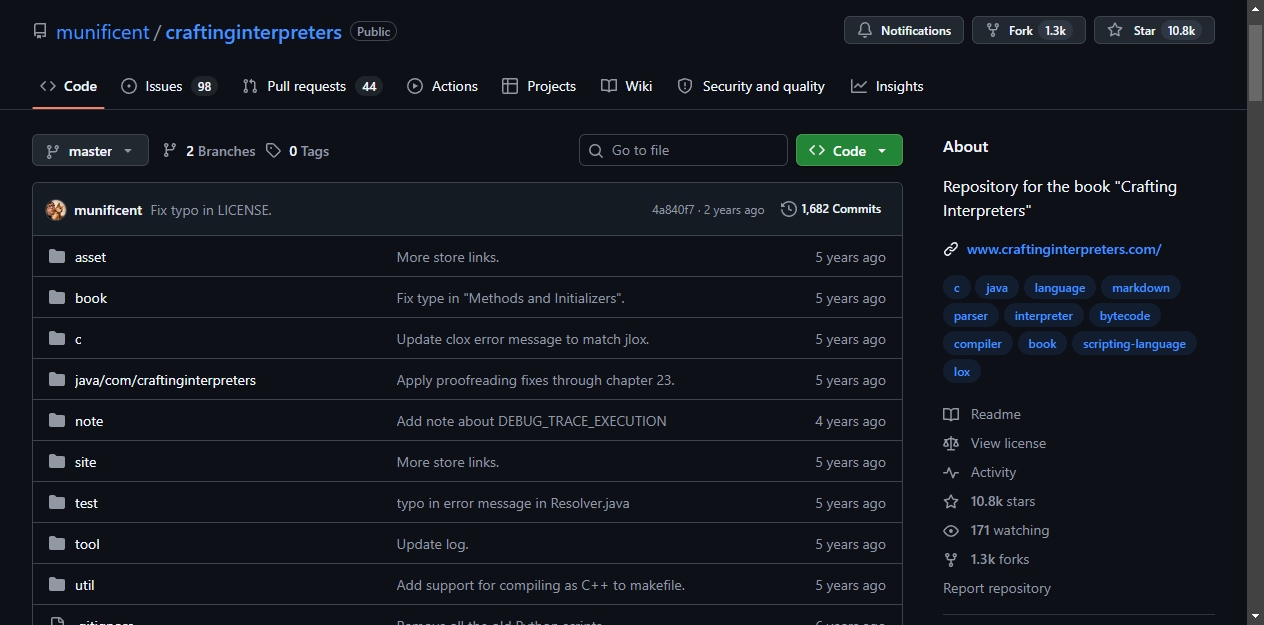Click the star icon in Star button
The image size is (1264, 625).
click(1115, 31)
